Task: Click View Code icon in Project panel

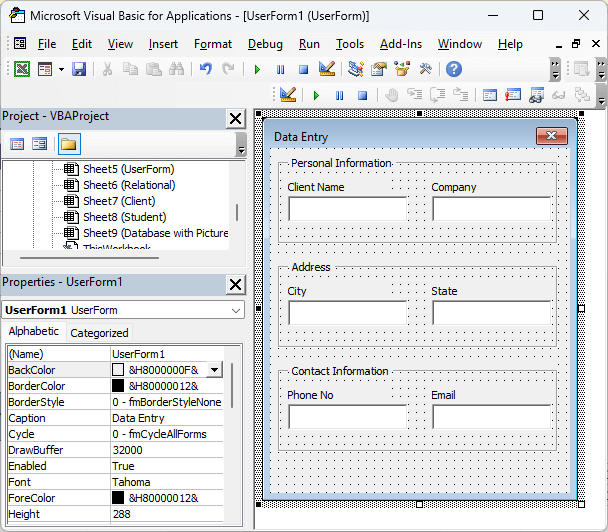Action: tap(17, 144)
